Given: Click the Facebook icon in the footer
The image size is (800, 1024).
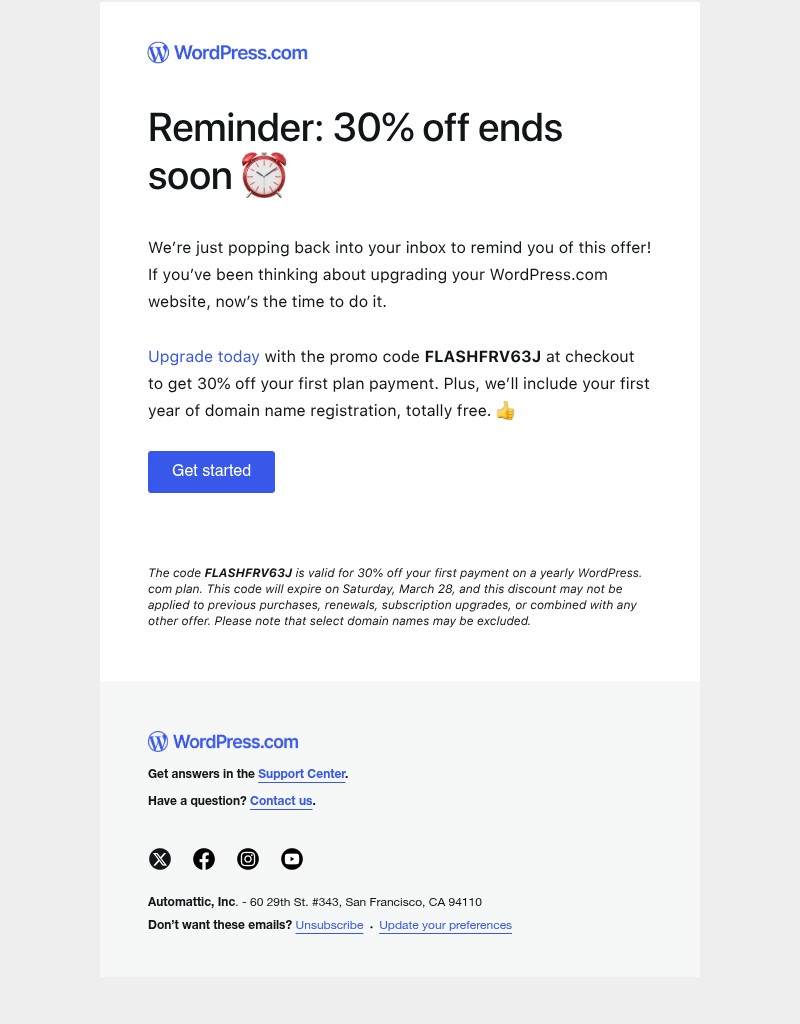Looking at the screenshot, I should click(x=204, y=859).
